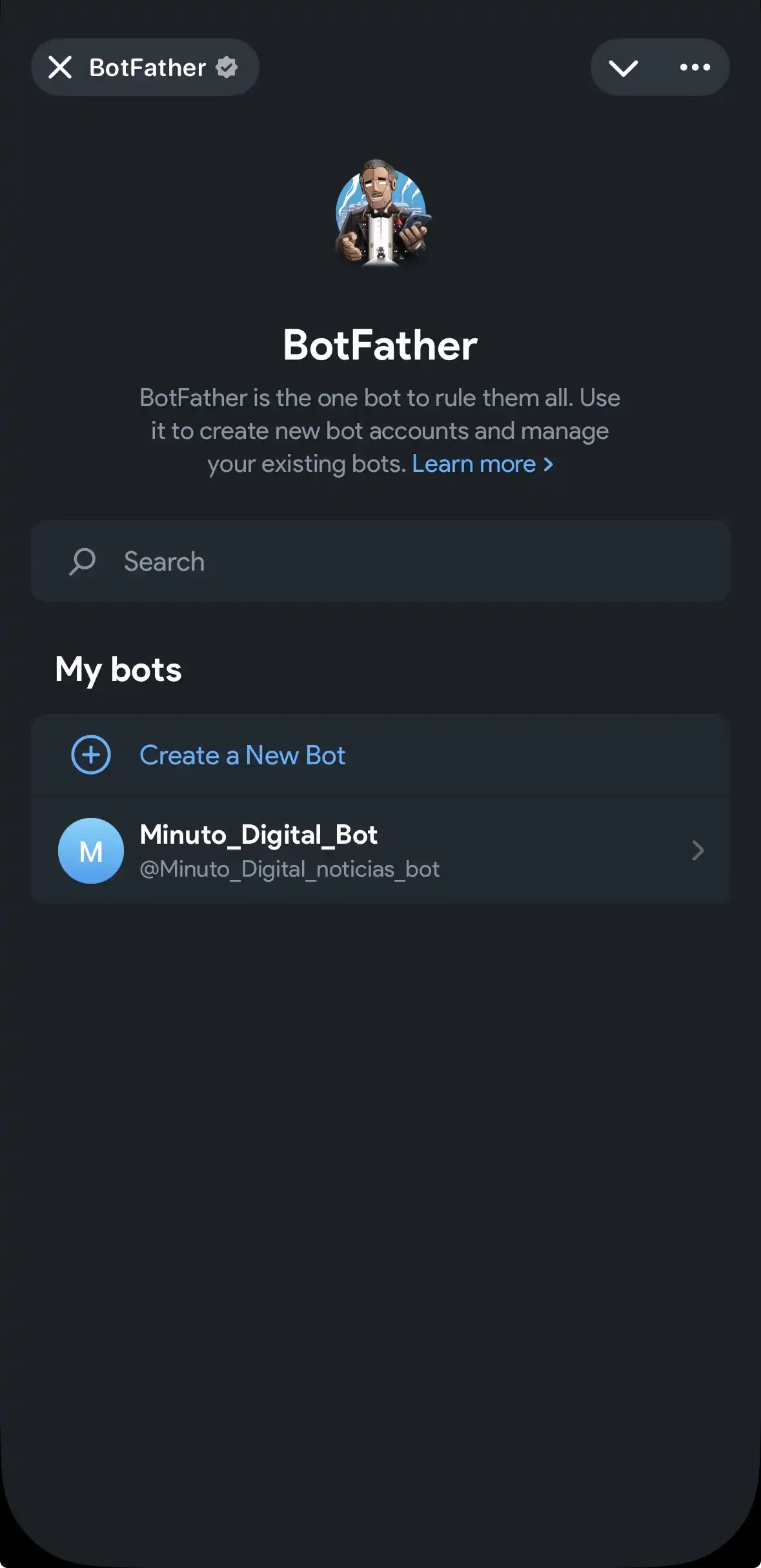Click the arrow after Learn more

tap(548, 464)
